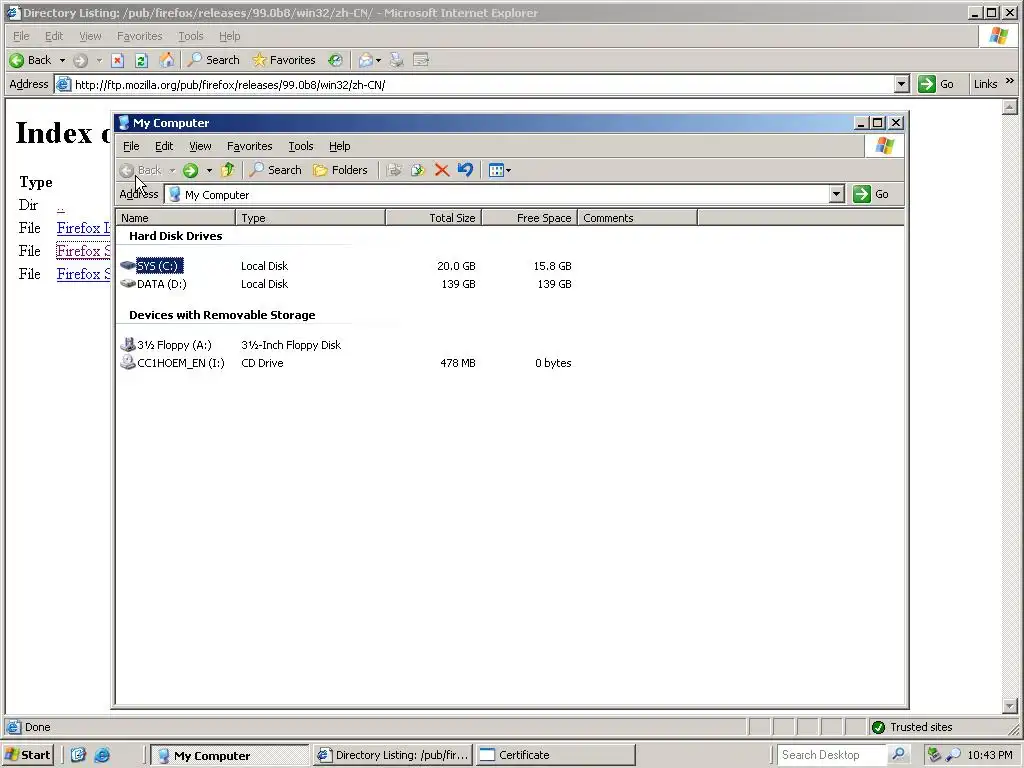Switch to Certificate taskbar button

[x=555, y=755]
